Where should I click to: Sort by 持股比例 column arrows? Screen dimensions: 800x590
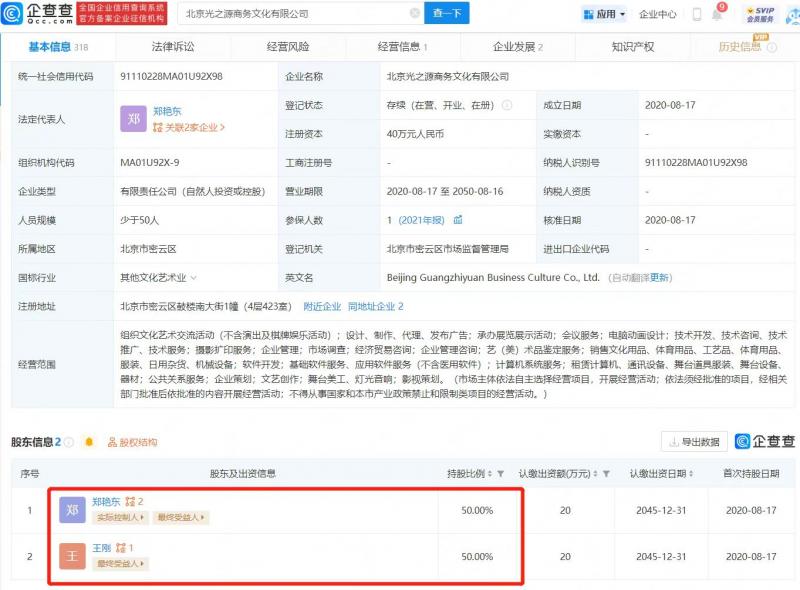pos(490,474)
